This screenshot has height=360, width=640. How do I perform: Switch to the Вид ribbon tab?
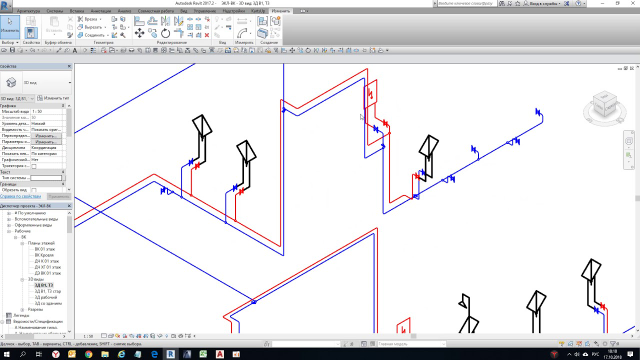(x=184, y=11)
